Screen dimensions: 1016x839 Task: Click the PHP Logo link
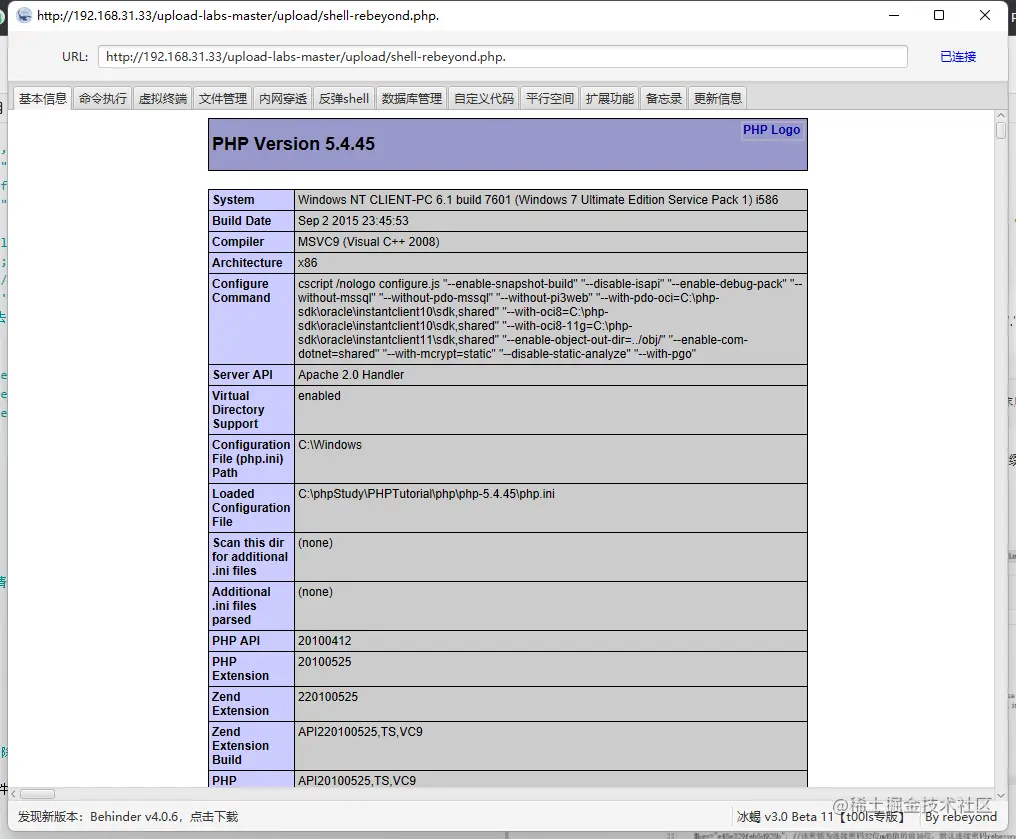point(771,130)
